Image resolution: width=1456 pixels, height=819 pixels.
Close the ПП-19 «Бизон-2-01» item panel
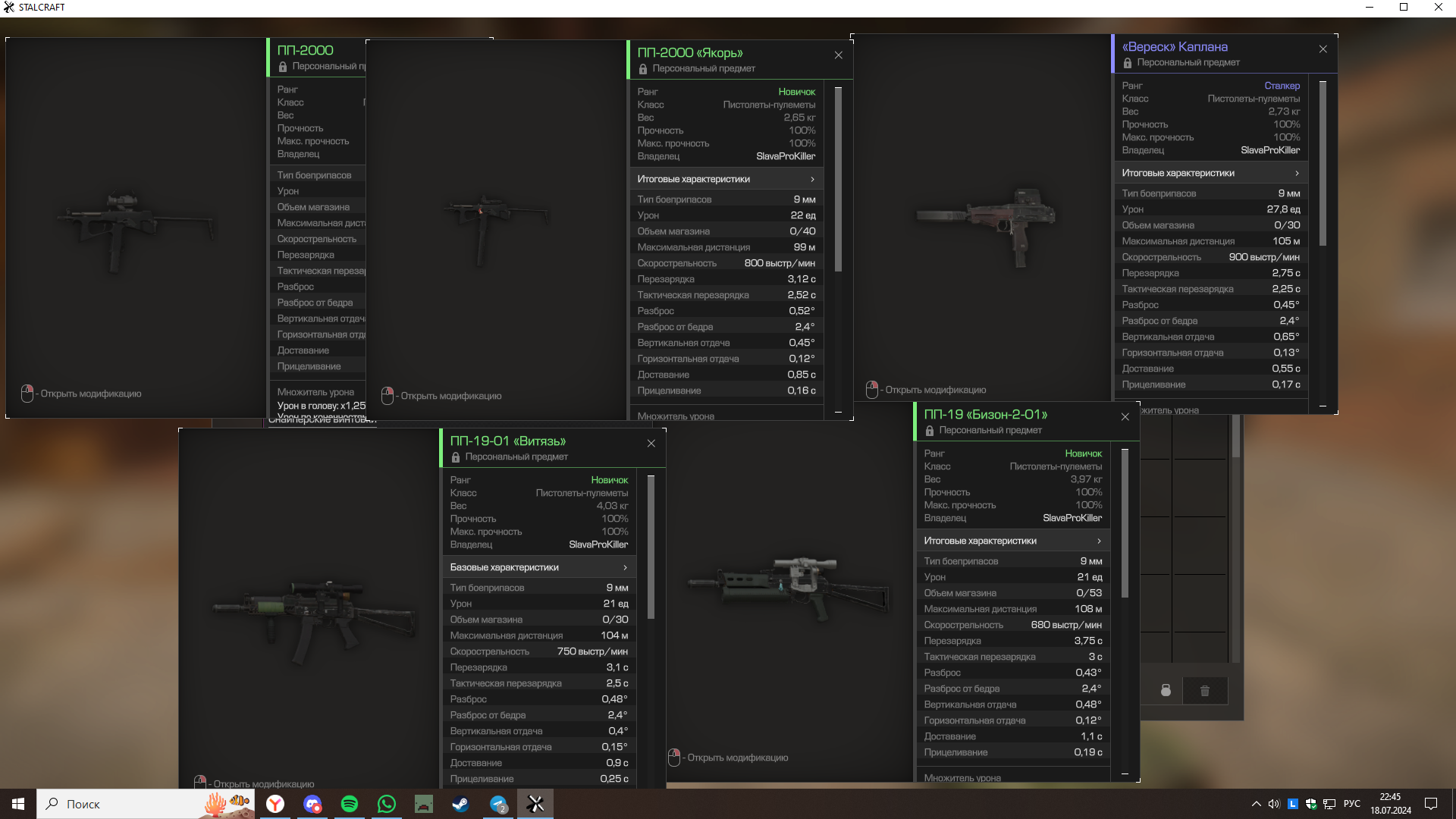point(1125,417)
